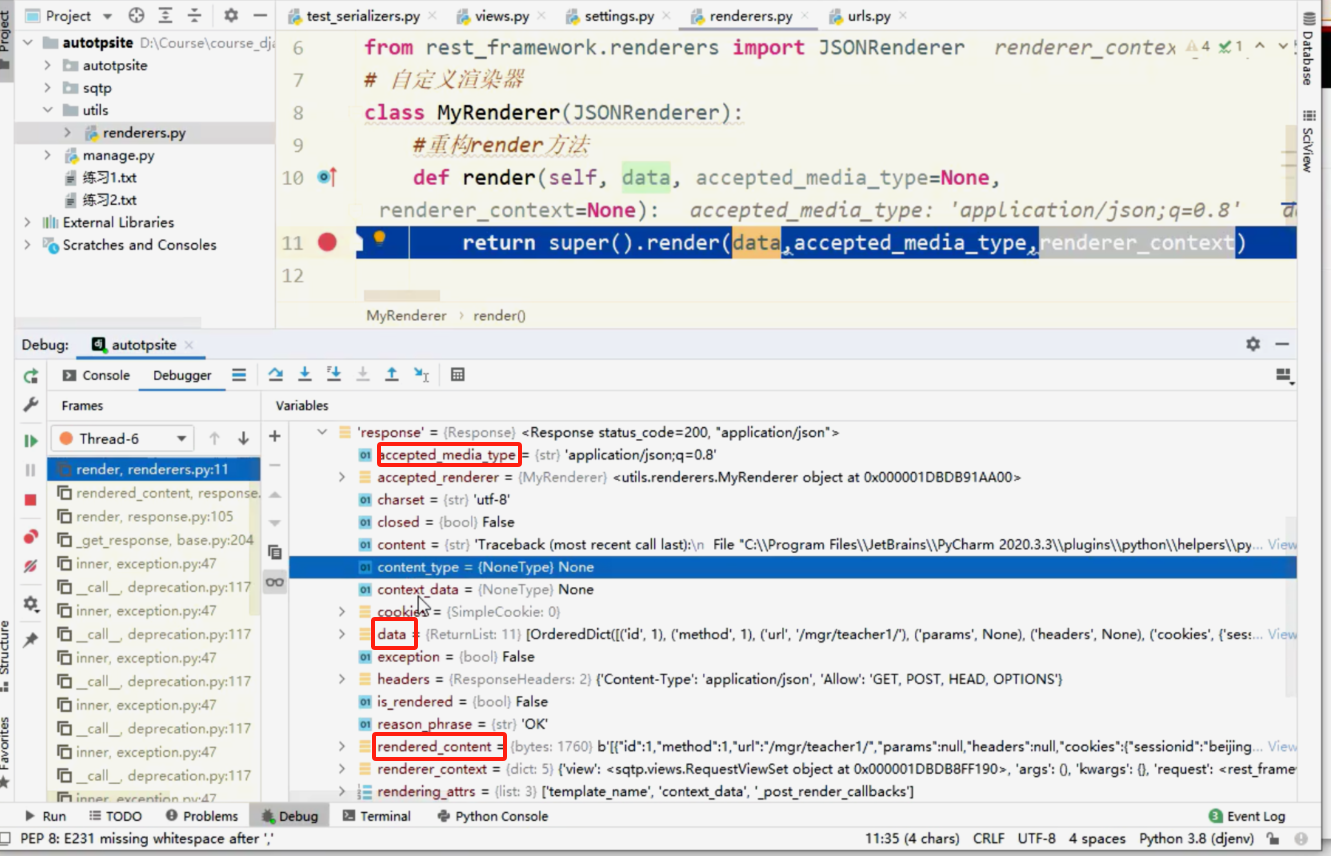Toggle breakpoint on line 11
The image size is (1331, 856).
pos(327,242)
